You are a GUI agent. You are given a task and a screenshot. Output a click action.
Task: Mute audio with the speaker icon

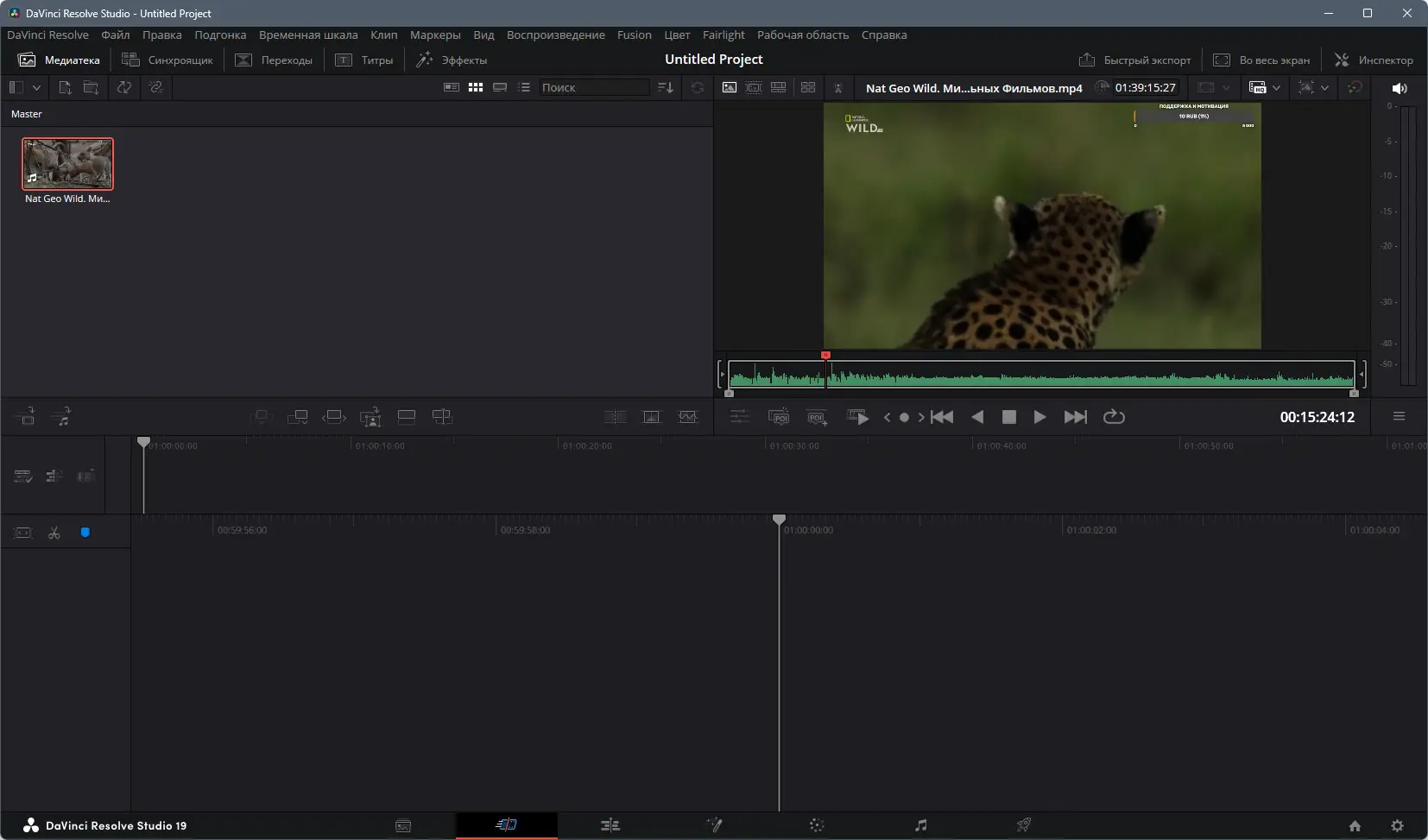coord(1400,88)
